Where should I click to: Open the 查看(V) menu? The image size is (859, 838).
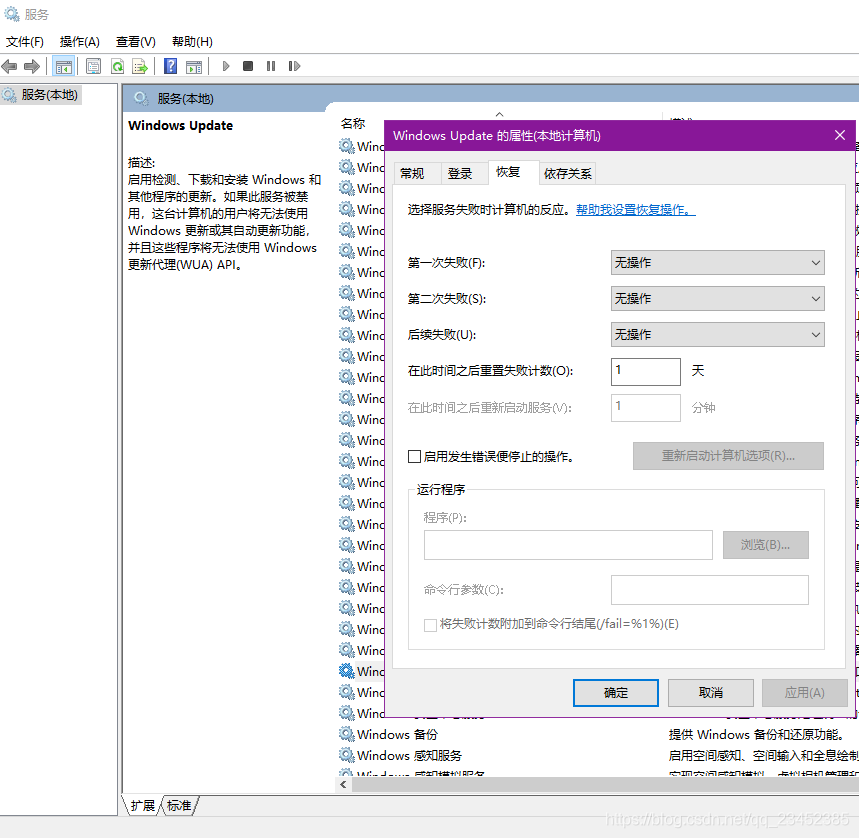point(135,42)
